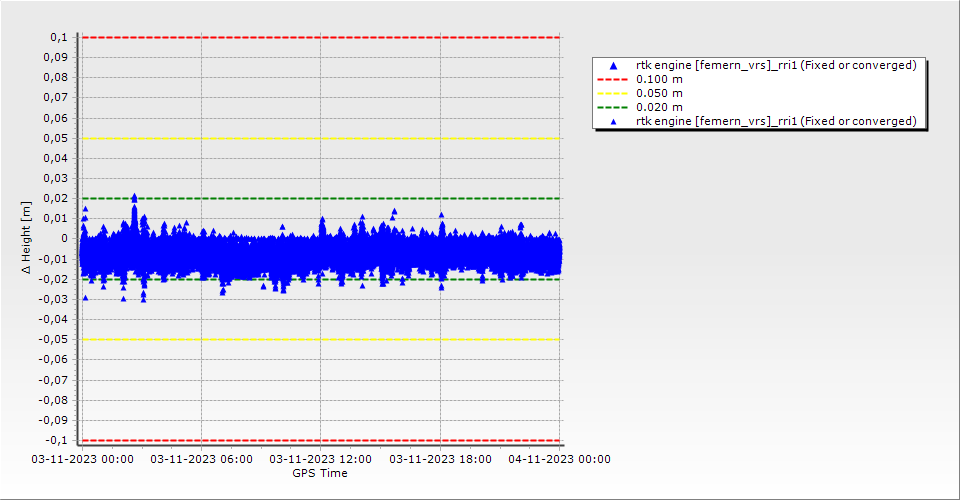The width and height of the screenshot is (960, 500).
Task: Click the first rtk engine legend text
Action: [x=776, y=65]
